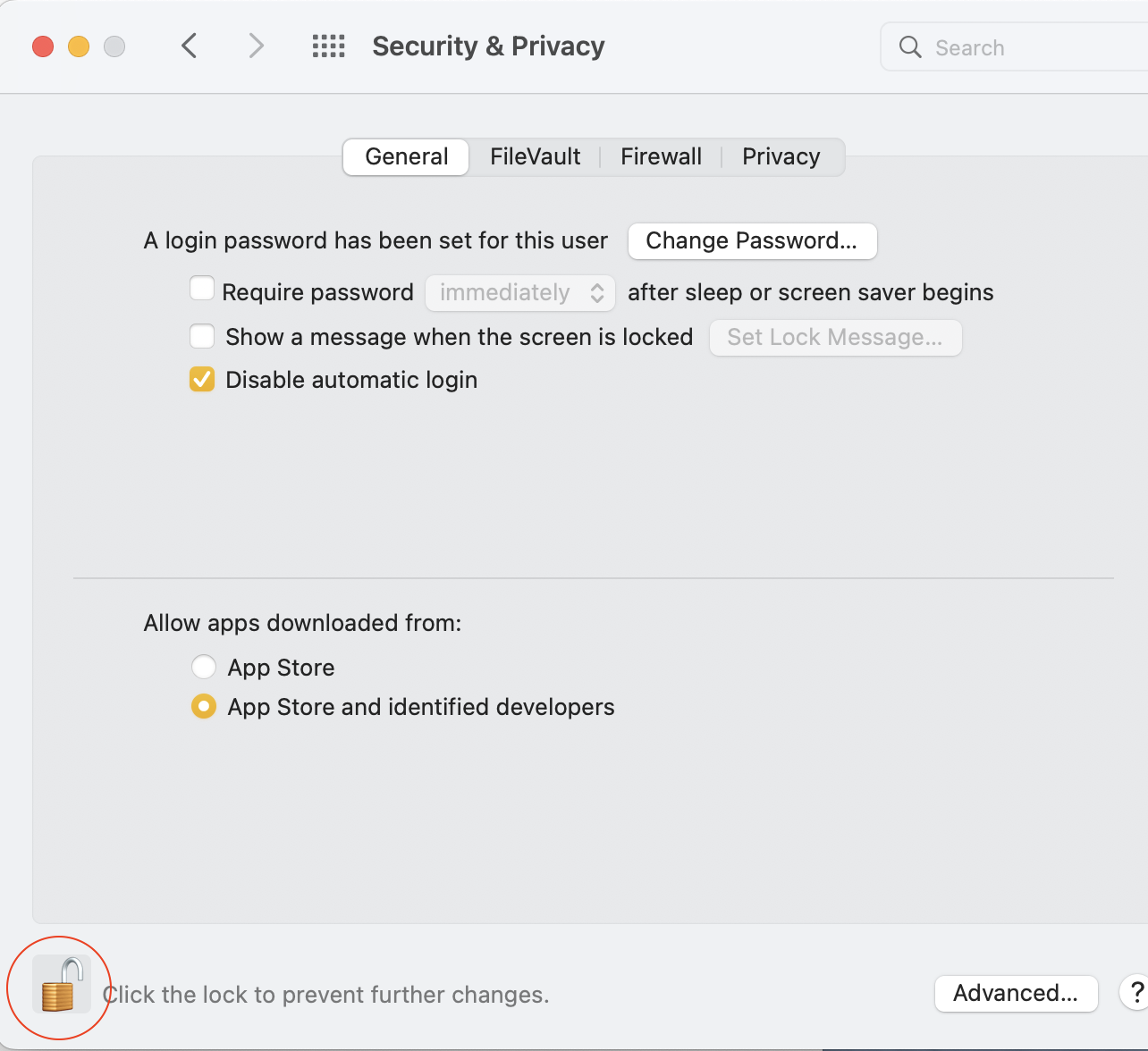This screenshot has width=1148, height=1051.
Task: Click the forward chevron arrow
Action: [257, 46]
